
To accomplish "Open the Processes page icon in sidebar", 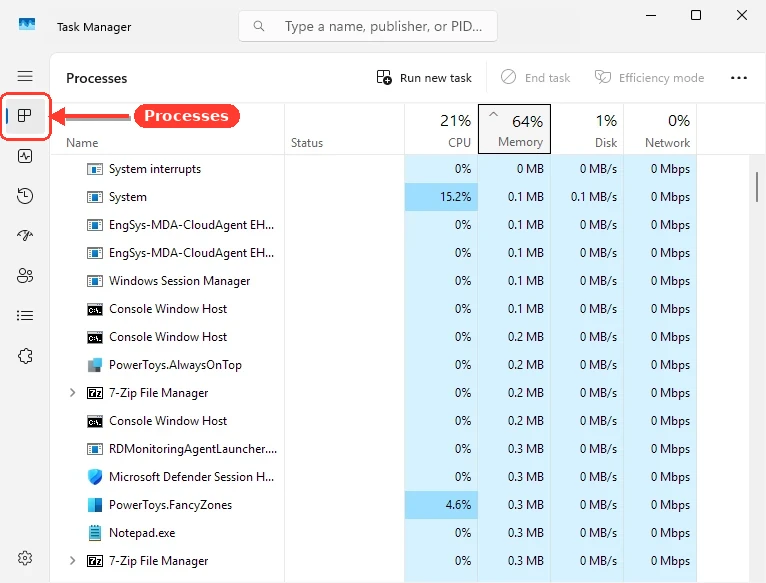I will 24,116.
